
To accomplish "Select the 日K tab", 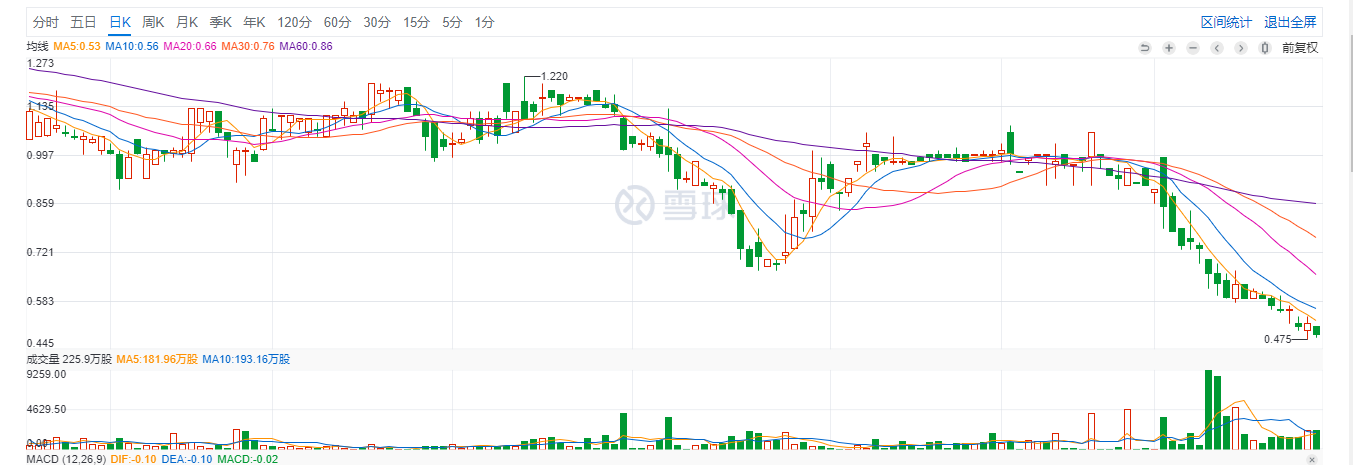I will 120,22.
